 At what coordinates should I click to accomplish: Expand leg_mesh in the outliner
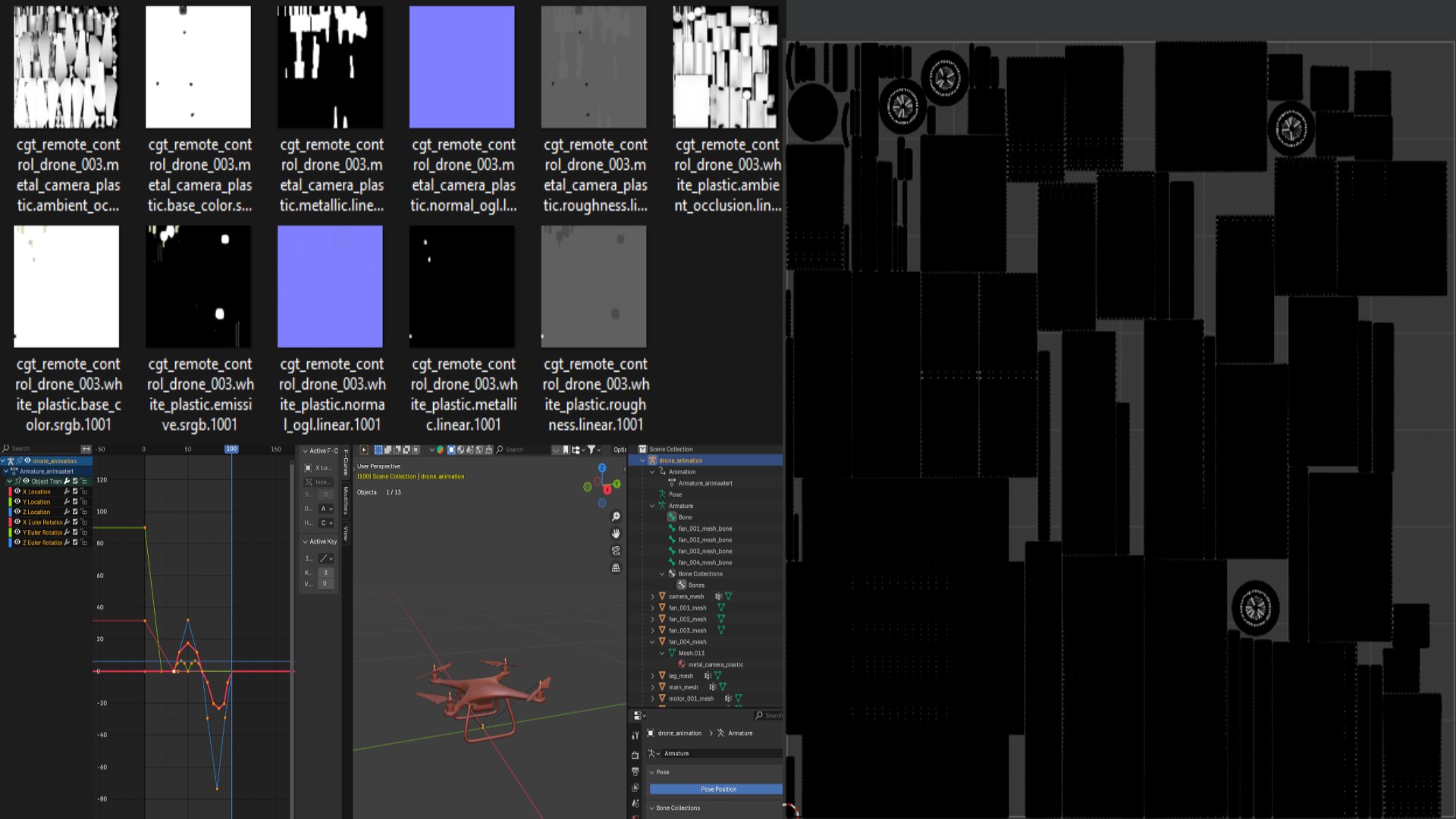tap(652, 676)
